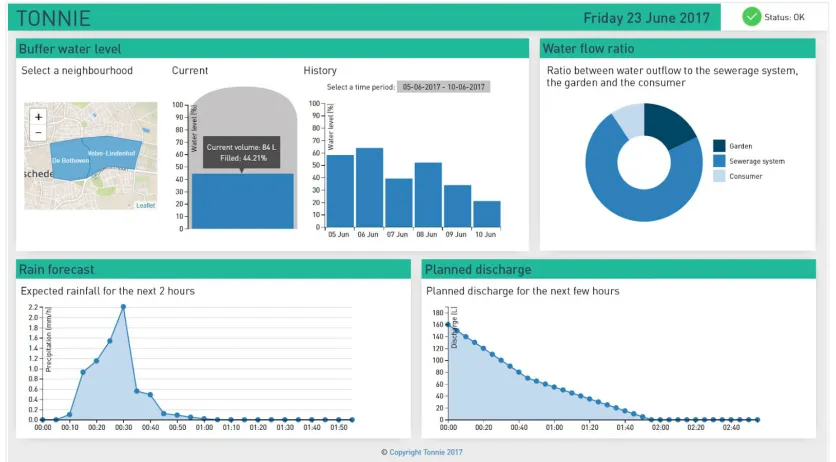Click the 07 Jun history bar

point(399,203)
